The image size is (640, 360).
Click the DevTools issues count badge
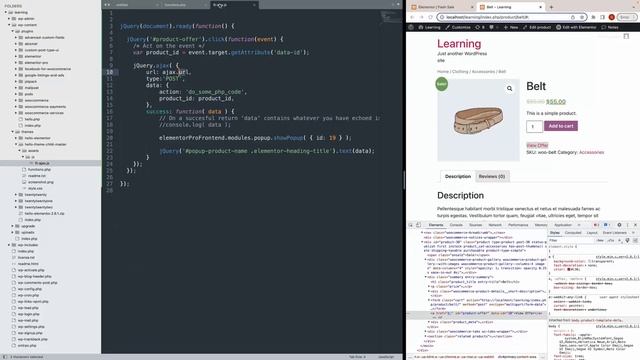tap(607, 225)
